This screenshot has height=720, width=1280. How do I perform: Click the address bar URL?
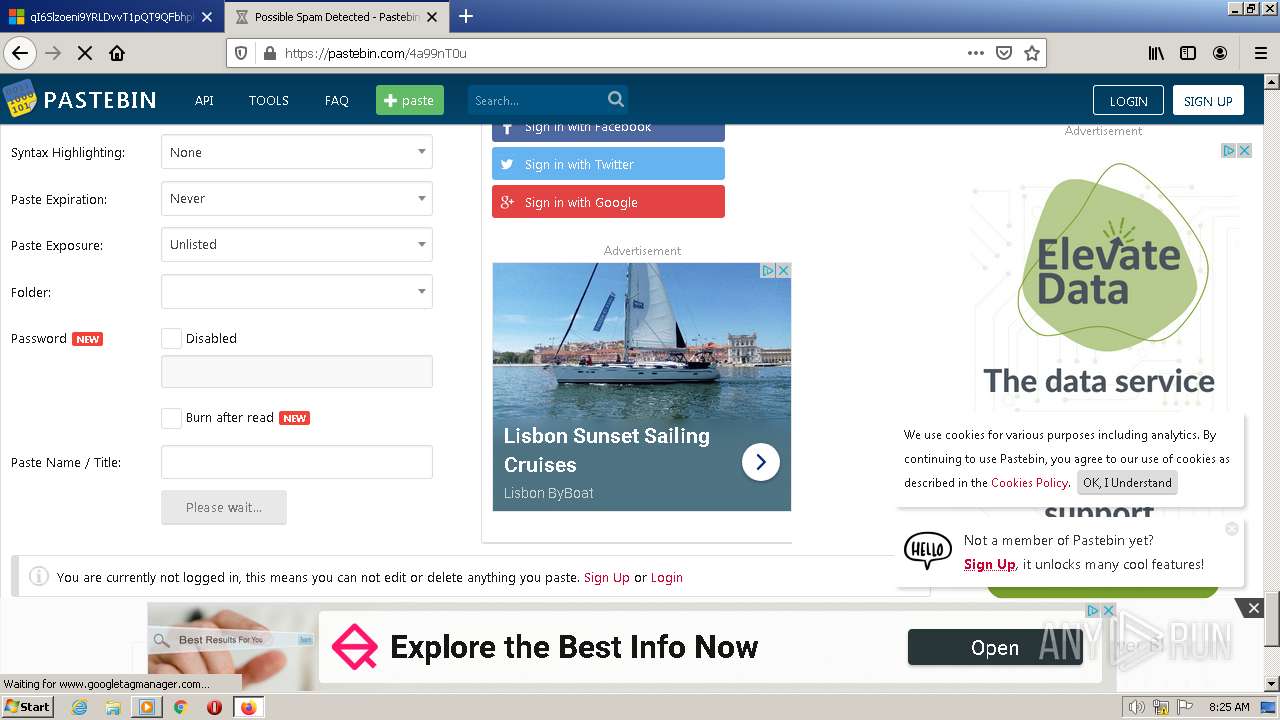pos(375,53)
